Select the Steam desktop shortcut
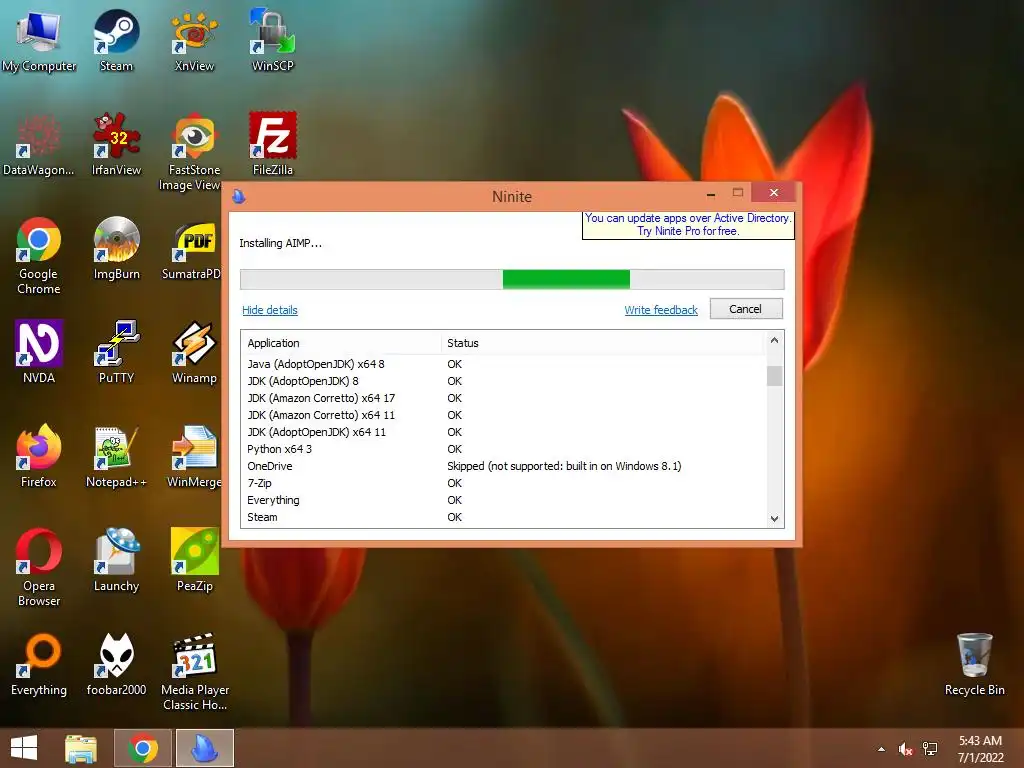1024x768 pixels. (116, 40)
